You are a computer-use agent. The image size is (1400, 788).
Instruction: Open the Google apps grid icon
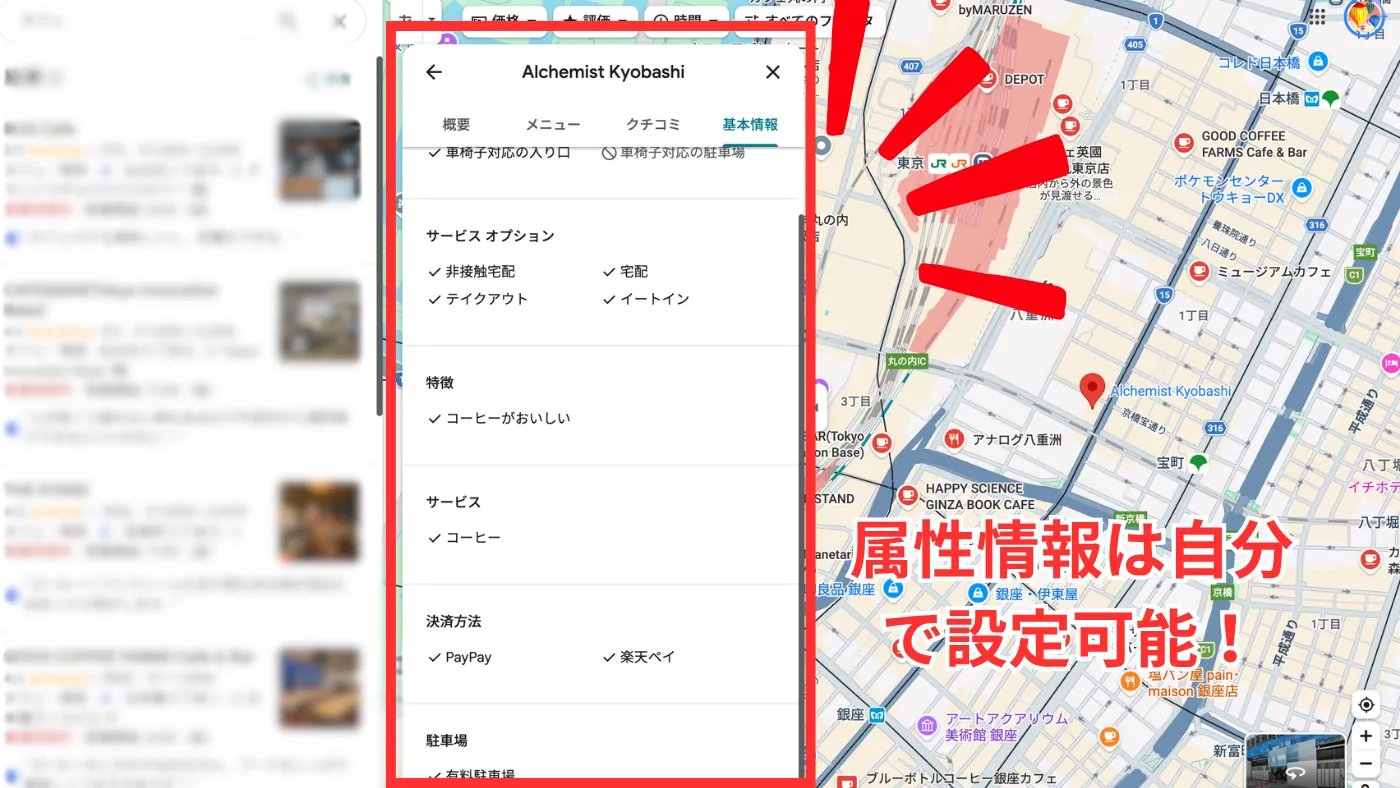click(x=1318, y=17)
